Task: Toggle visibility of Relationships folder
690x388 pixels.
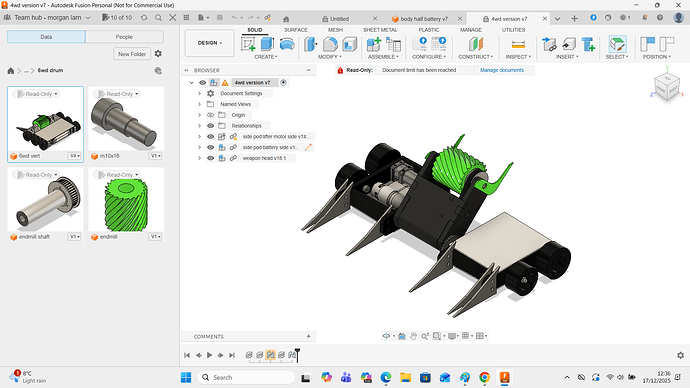Action: tap(210, 126)
